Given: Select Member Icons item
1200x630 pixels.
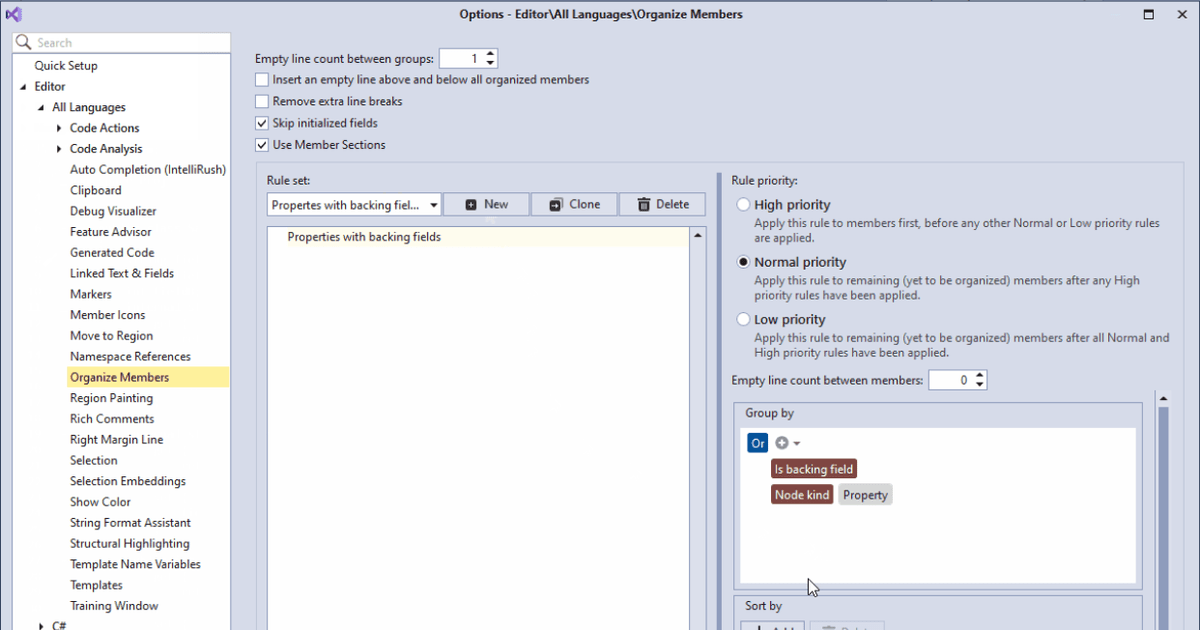Looking at the screenshot, I should 108,315.
